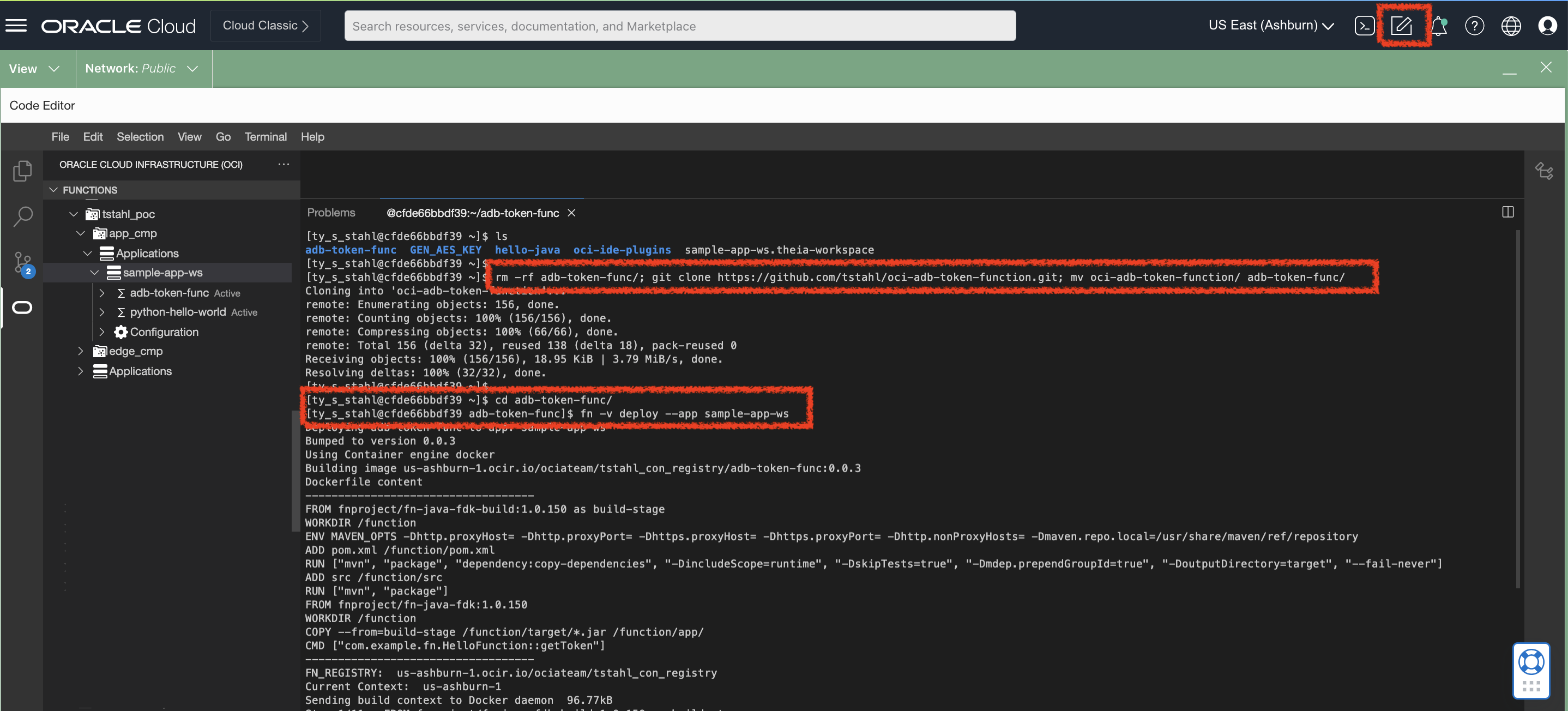Open the Terminal menu
The height and width of the screenshot is (711, 1568).
tap(266, 136)
